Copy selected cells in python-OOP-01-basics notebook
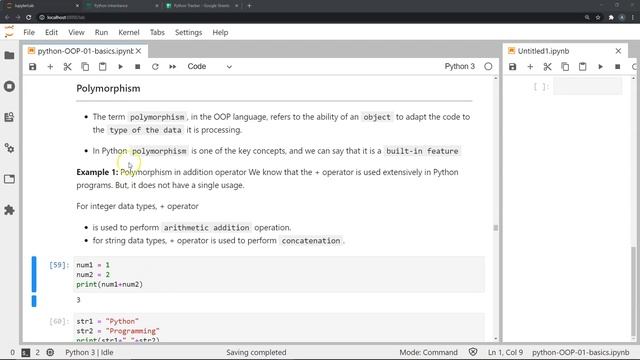The image size is (640, 360). pyautogui.click(x=85, y=67)
